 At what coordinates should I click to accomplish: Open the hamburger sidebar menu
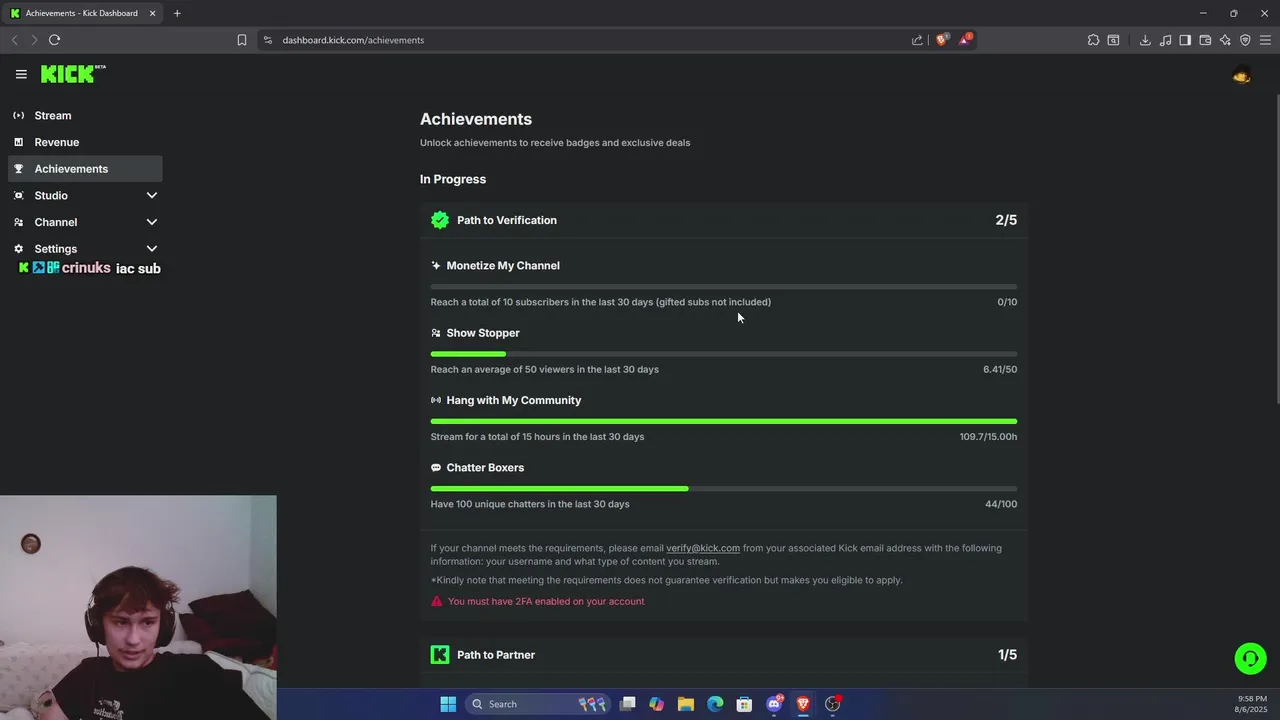coord(21,74)
